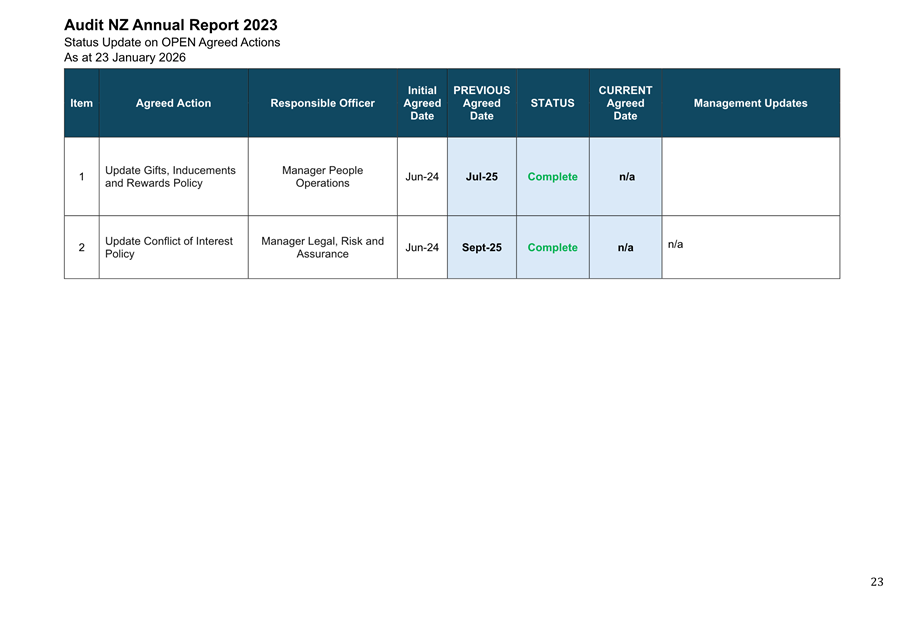Image resolution: width=899 pixels, height=626 pixels.
Task: Select the "Sept-25" previous agreed date
Action: click(481, 247)
